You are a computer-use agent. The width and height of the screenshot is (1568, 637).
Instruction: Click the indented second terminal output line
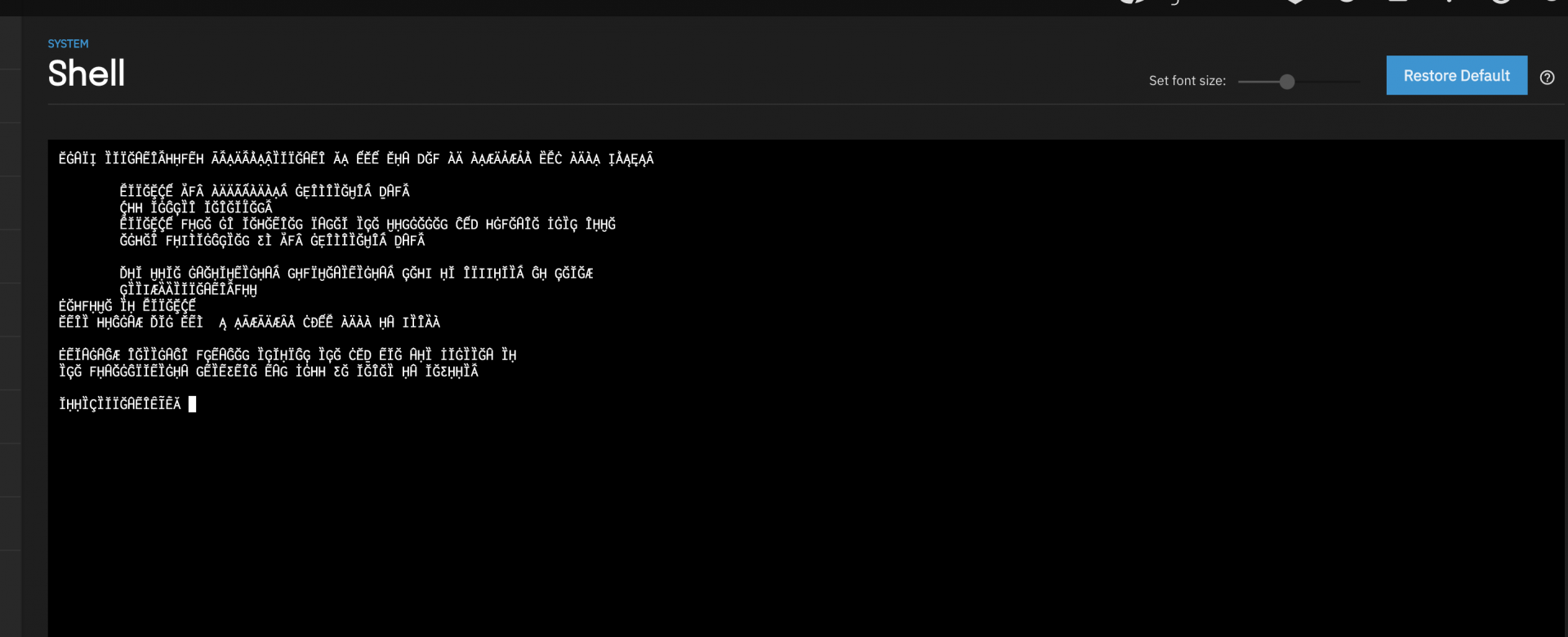(x=265, y=192)
